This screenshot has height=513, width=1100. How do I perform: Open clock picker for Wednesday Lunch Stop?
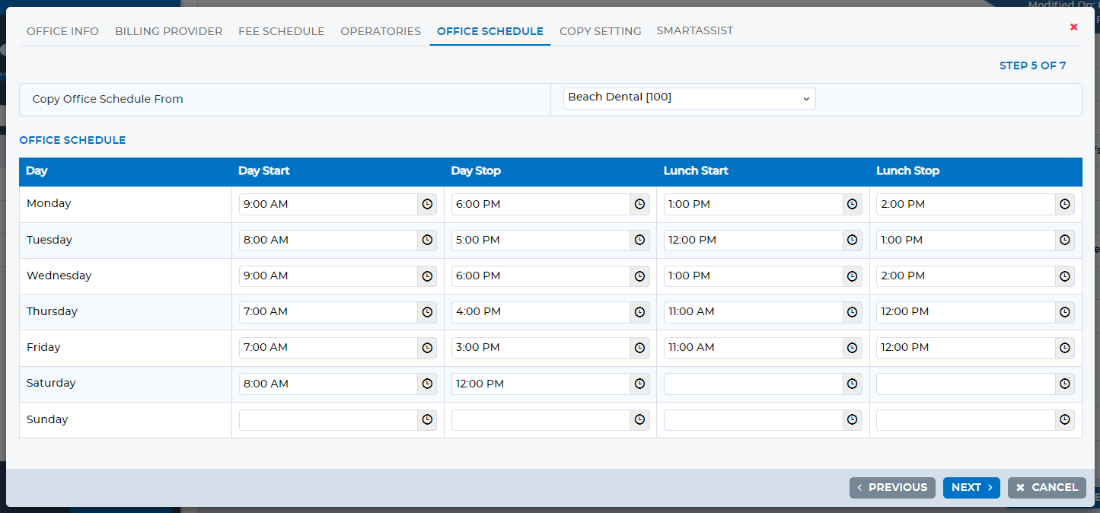tap(1065, 277)
